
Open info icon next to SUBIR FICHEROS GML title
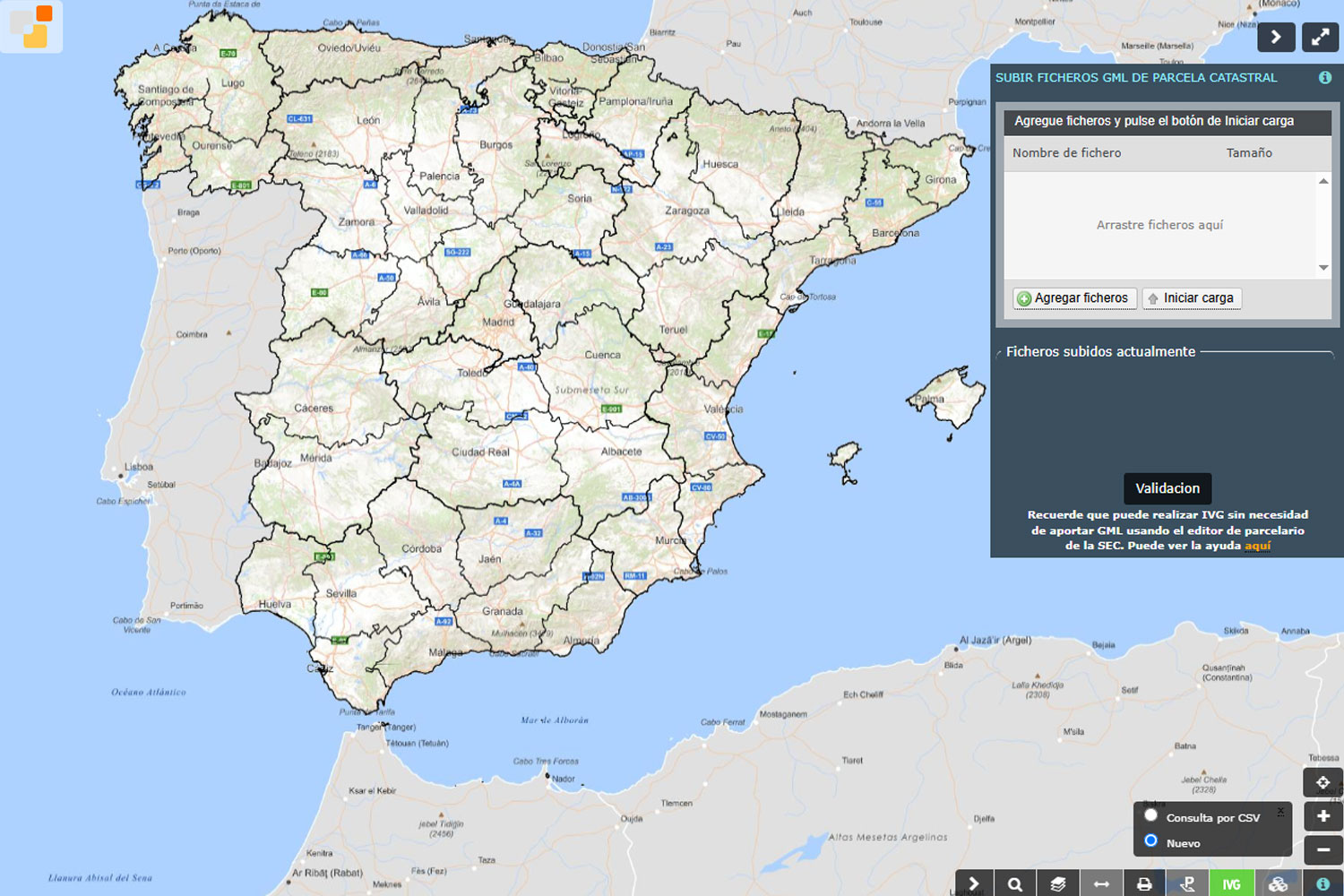1324,78
